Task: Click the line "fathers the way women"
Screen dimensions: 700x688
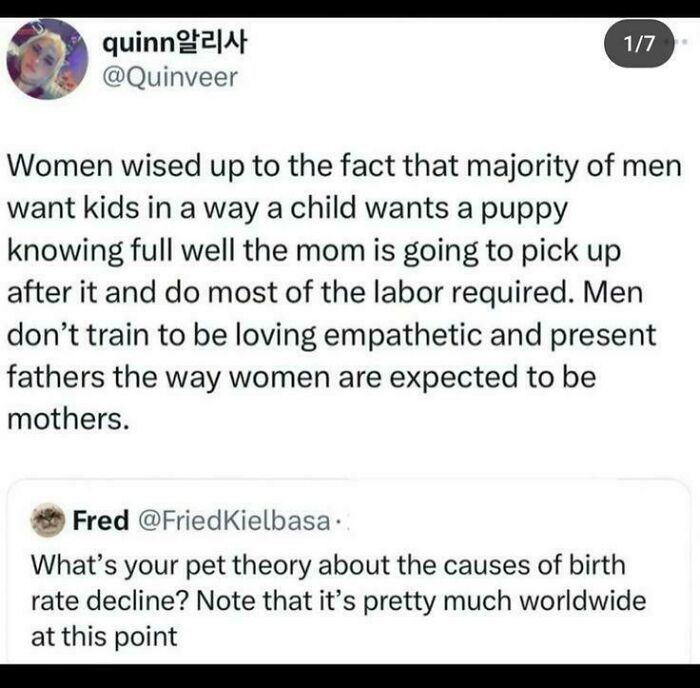Action: [301, 378]
